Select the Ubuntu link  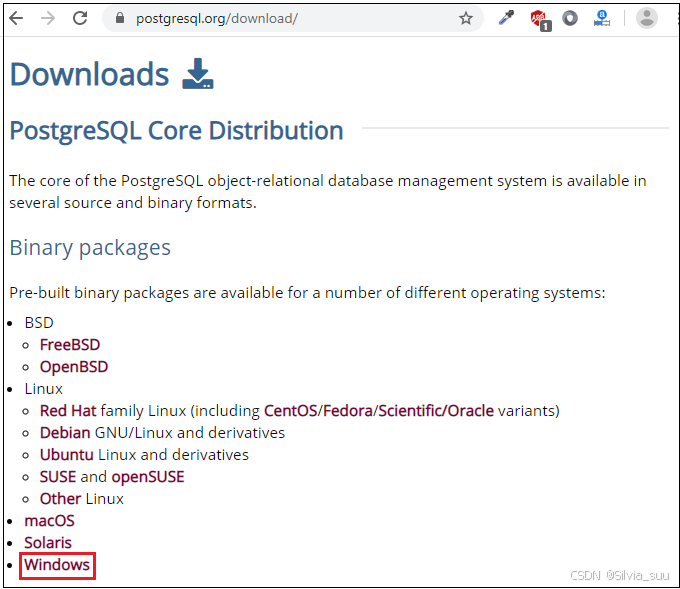click(x=67, y=455)
